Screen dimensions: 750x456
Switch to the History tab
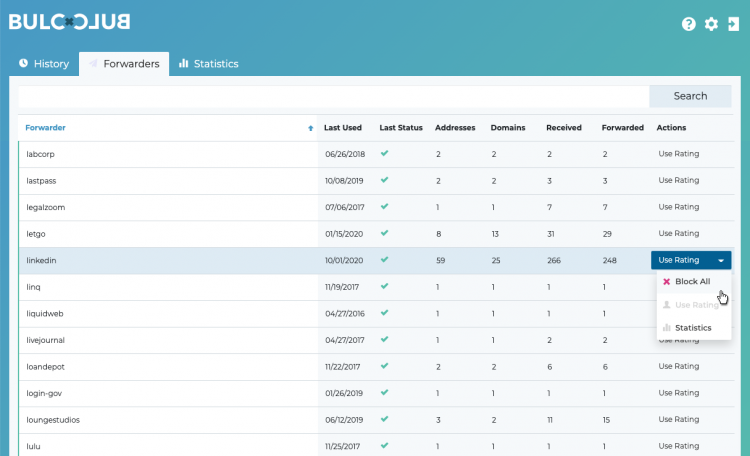44,64
